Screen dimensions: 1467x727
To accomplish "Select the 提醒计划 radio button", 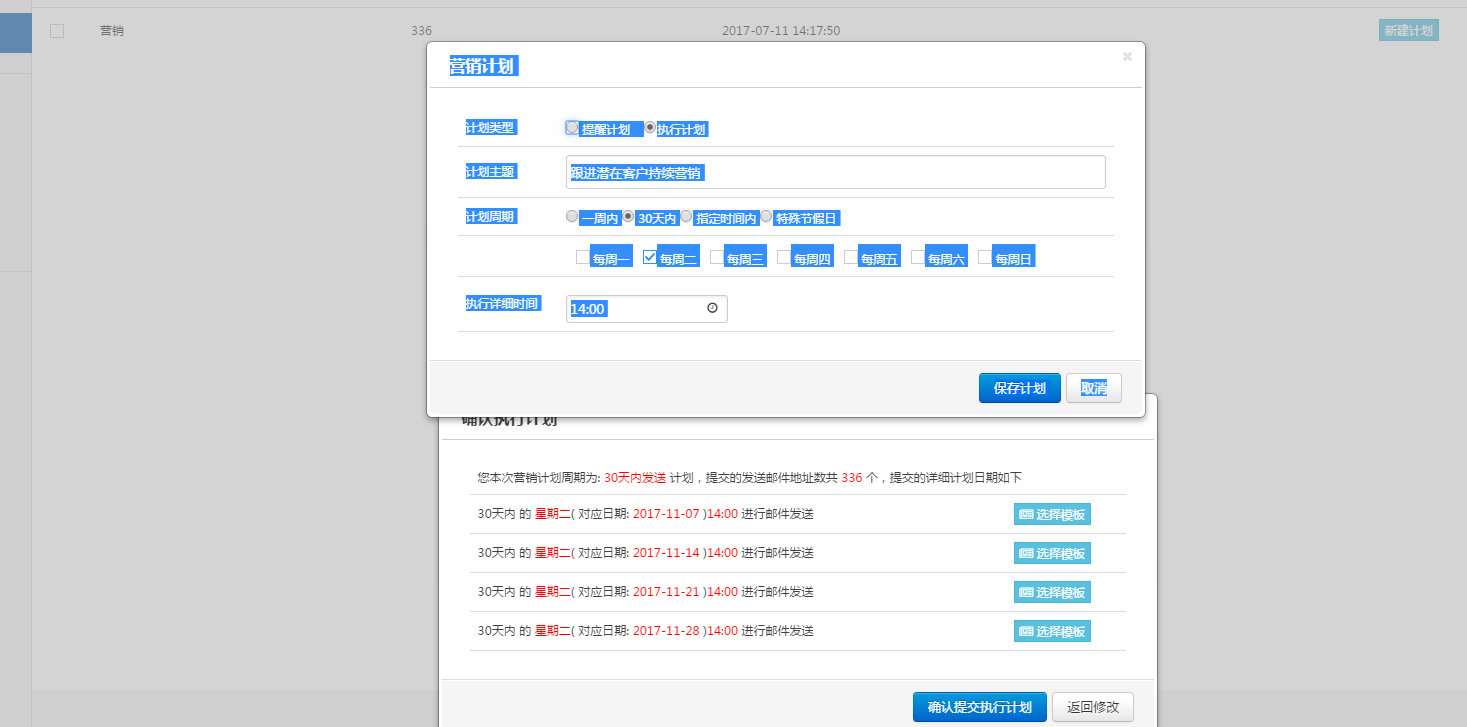I will click(x=572, y=128).
